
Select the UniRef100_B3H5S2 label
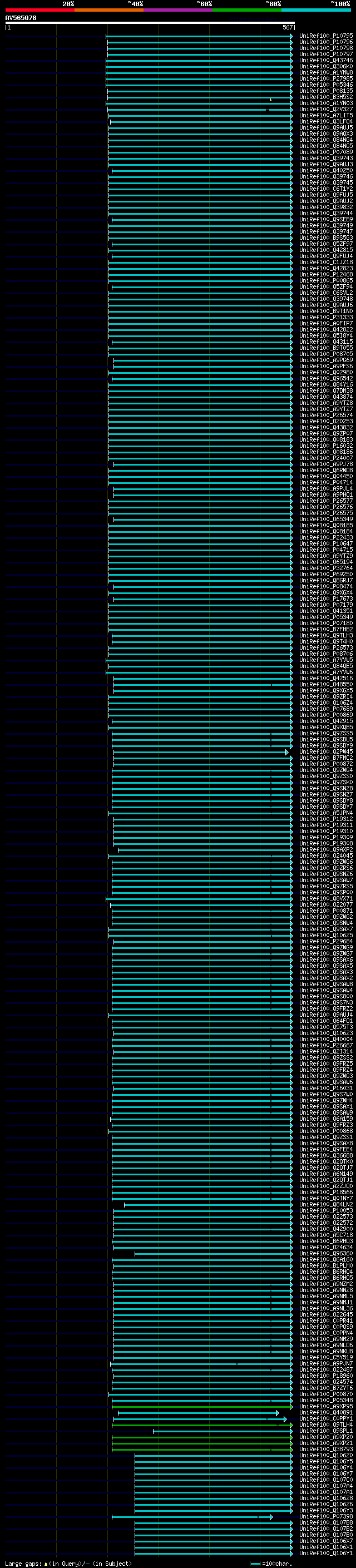coord(325,97)
